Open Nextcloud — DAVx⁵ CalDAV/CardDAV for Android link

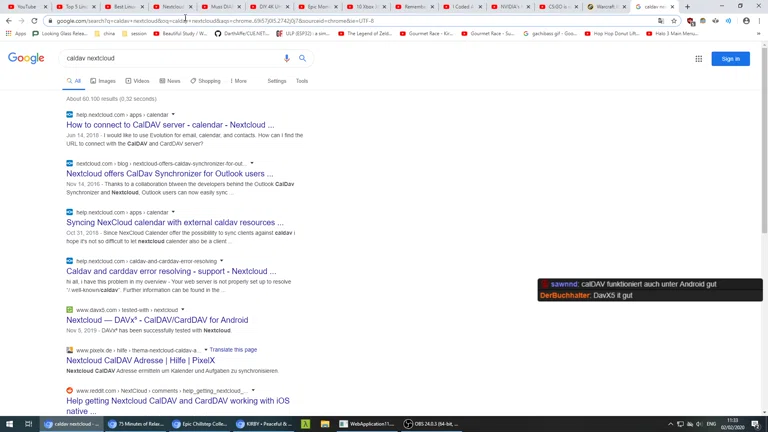(x=157, y=320)
